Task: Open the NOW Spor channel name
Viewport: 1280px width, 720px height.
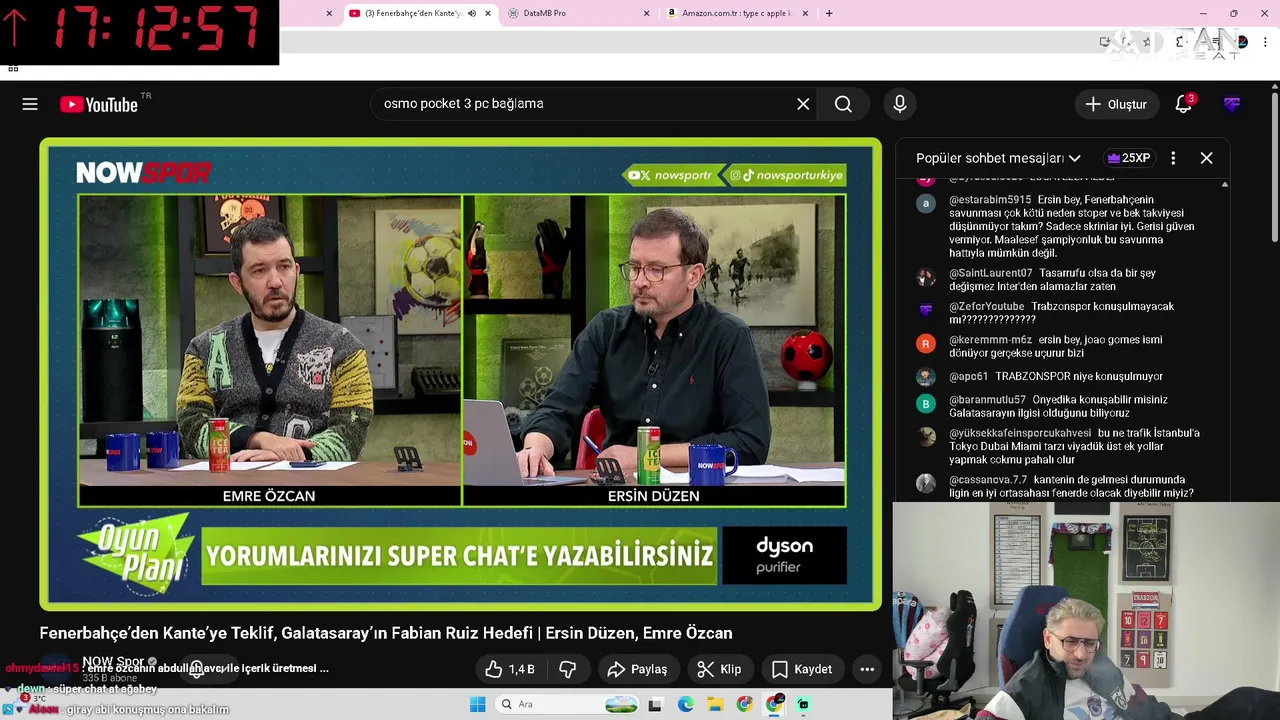Action: [x=113, y=661]
